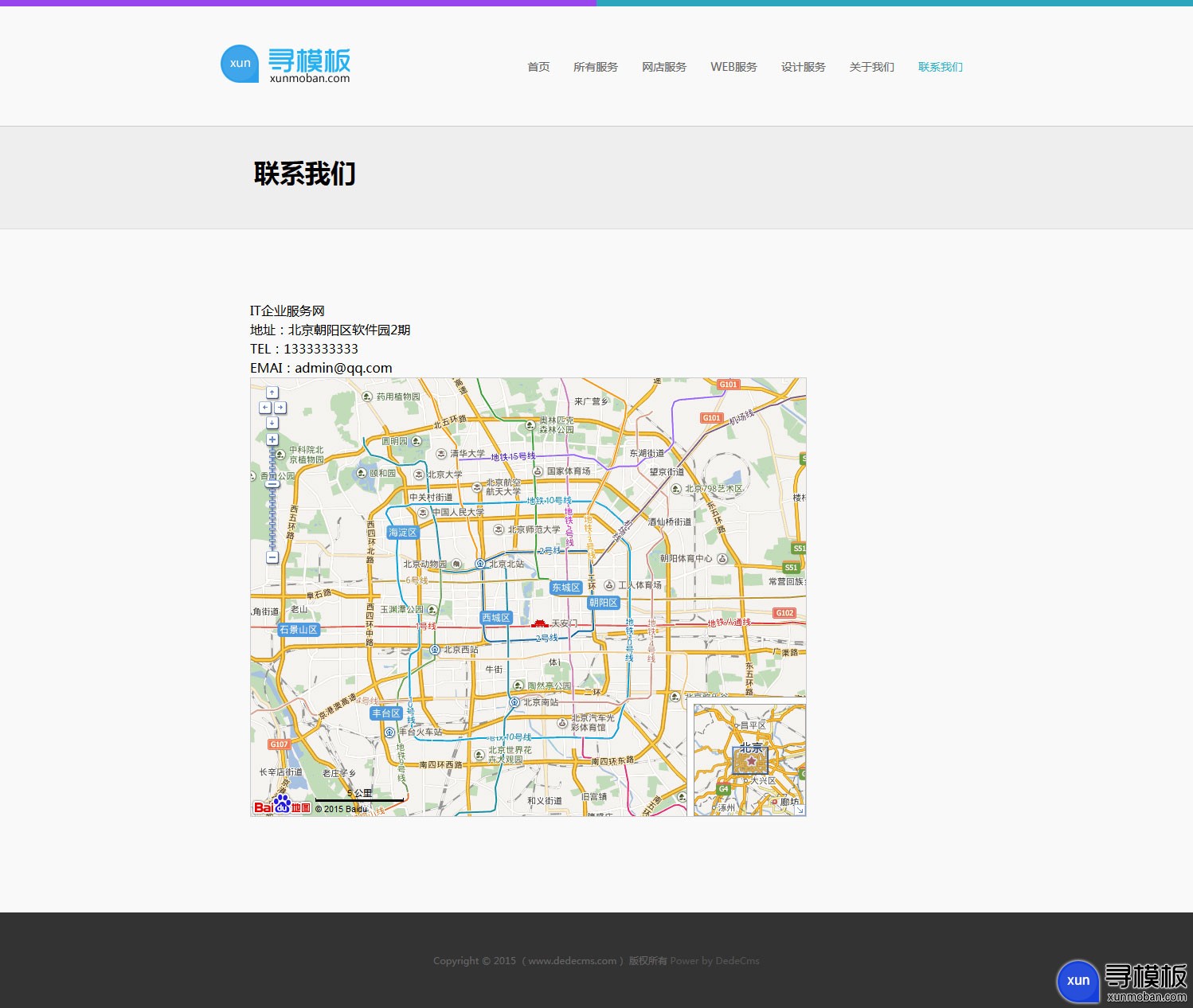The image size is (1193, 1008).
Task: Click the 清华大学 university marker
Action: click(x=441, y=454)
